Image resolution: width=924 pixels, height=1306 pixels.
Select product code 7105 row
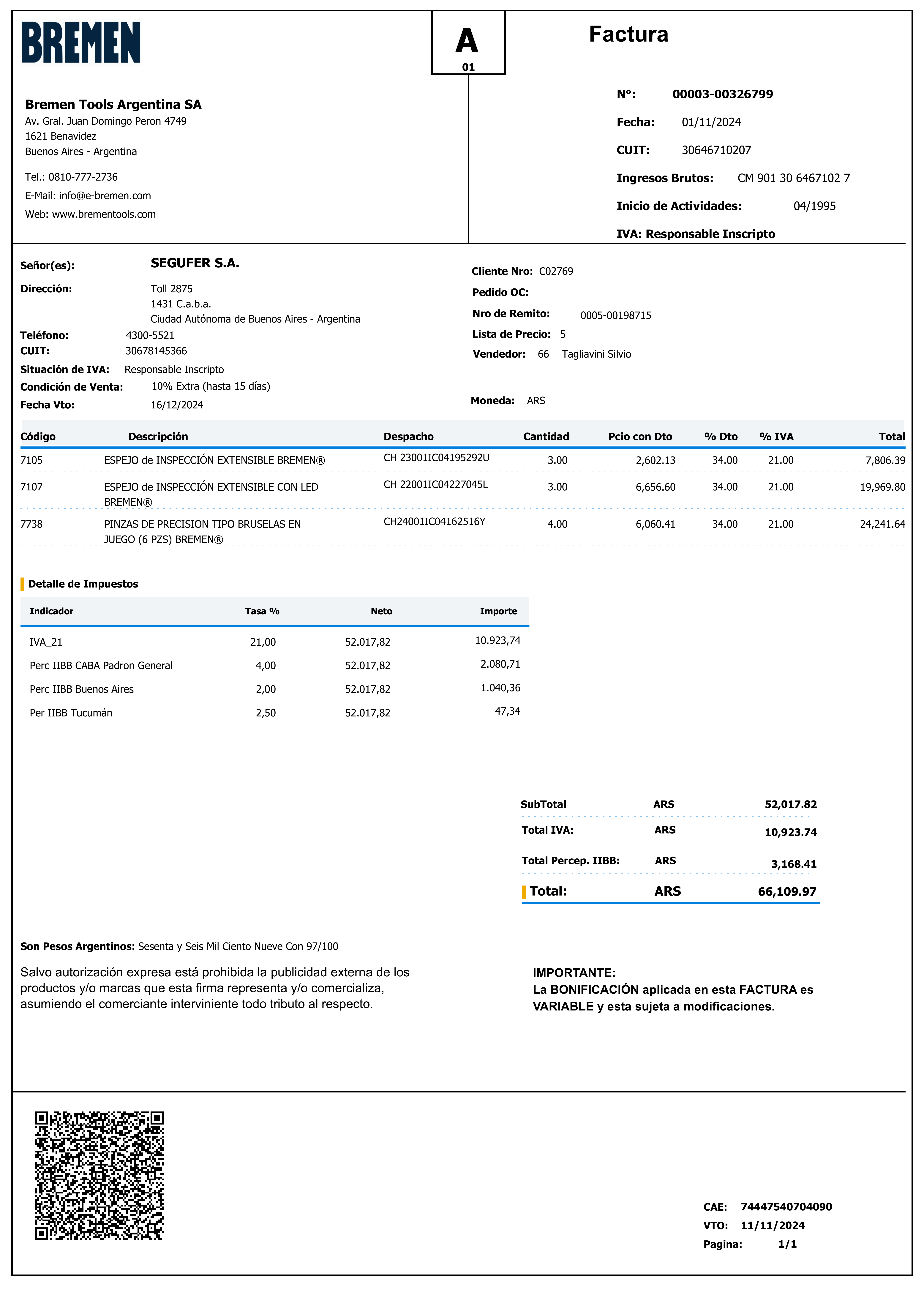31,460
